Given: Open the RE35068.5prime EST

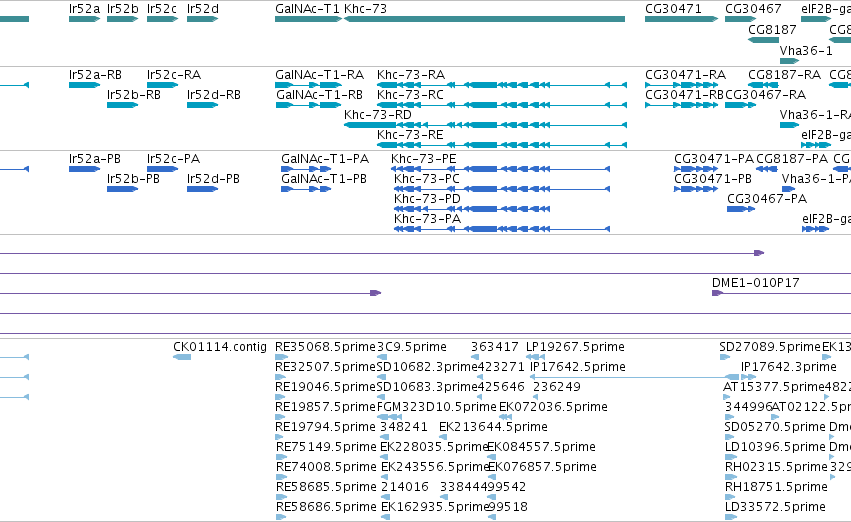Looking at the screenshot, I should [281, 357].
